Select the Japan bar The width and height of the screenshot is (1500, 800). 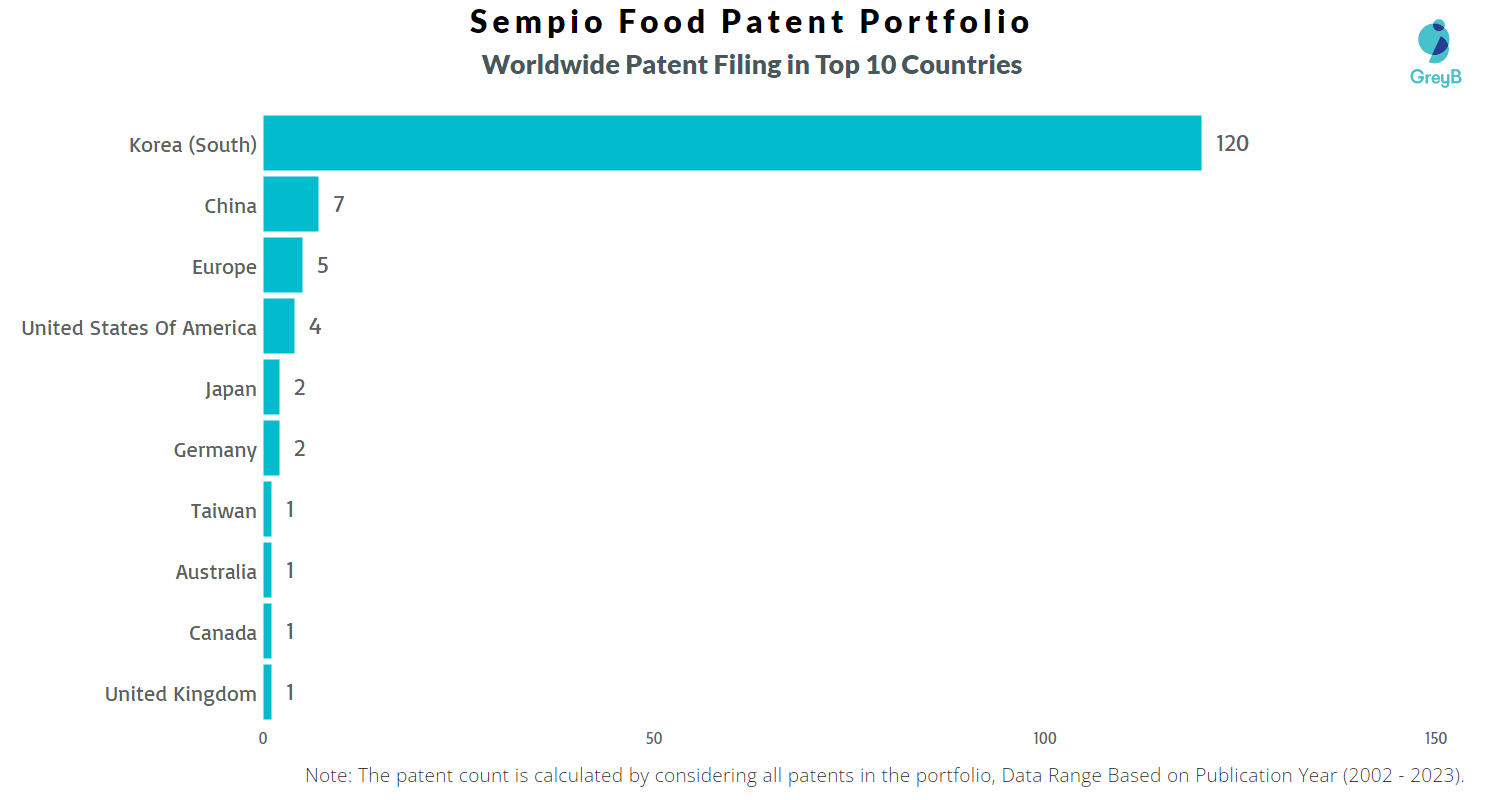271,387
